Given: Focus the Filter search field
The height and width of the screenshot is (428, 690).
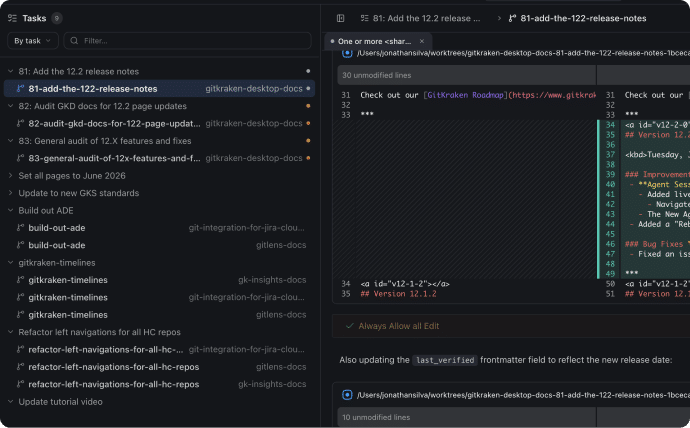Looking at the screenshot, I should [188, 40].
